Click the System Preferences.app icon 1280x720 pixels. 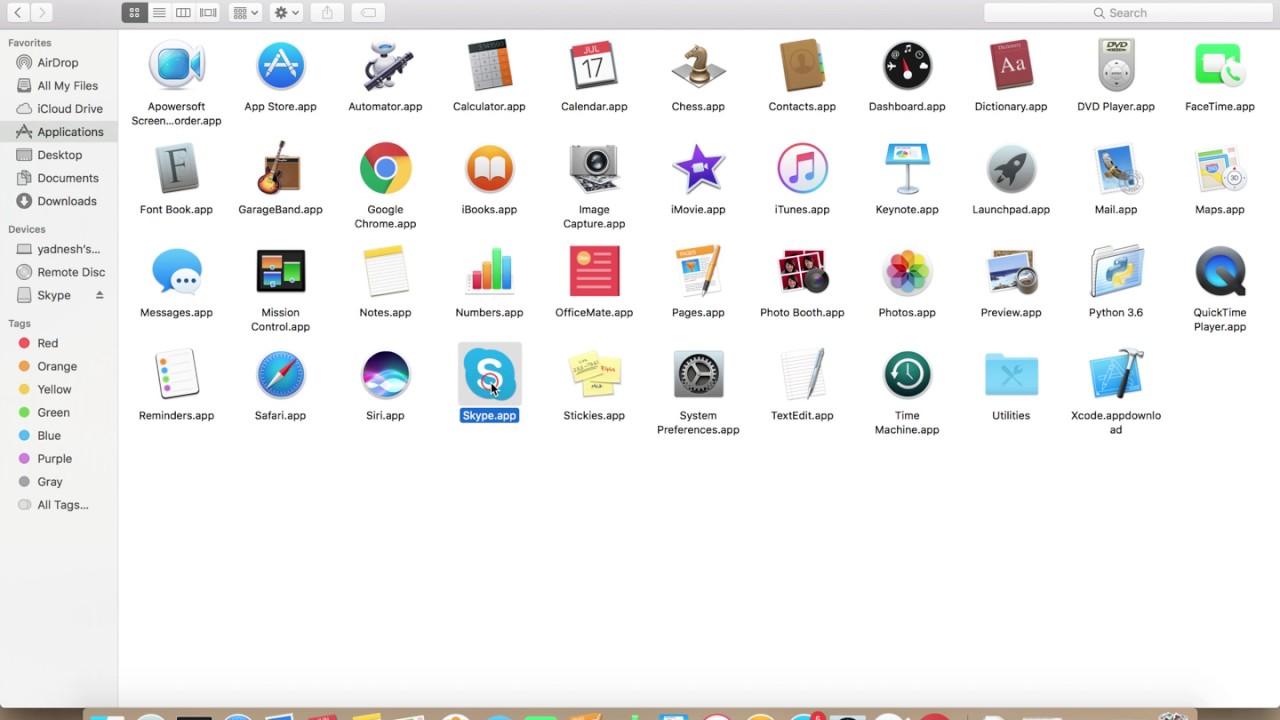coord(698,375)
